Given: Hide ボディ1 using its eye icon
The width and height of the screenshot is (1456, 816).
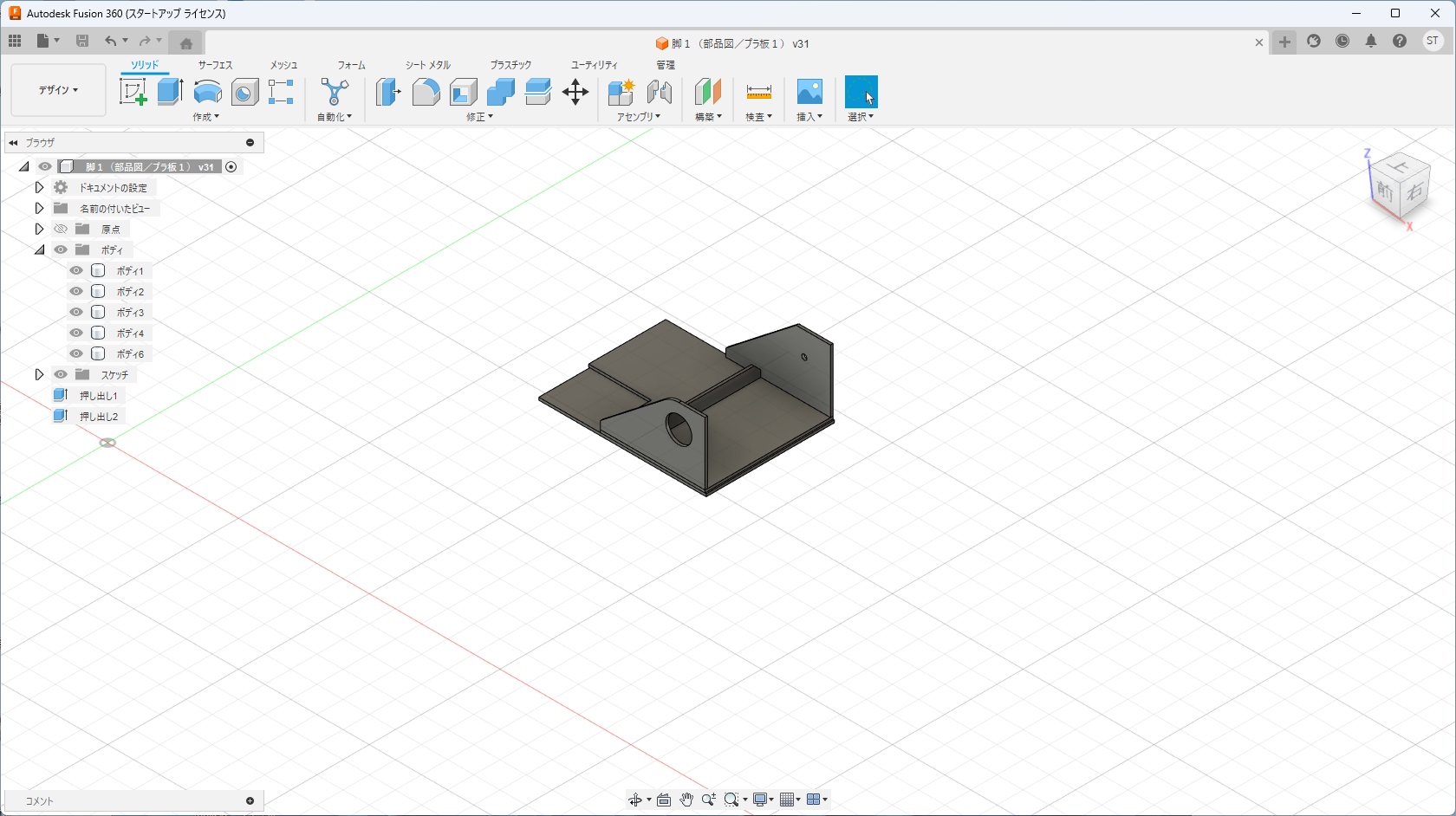Looking at the screenshot, I should tap(76, 270).
